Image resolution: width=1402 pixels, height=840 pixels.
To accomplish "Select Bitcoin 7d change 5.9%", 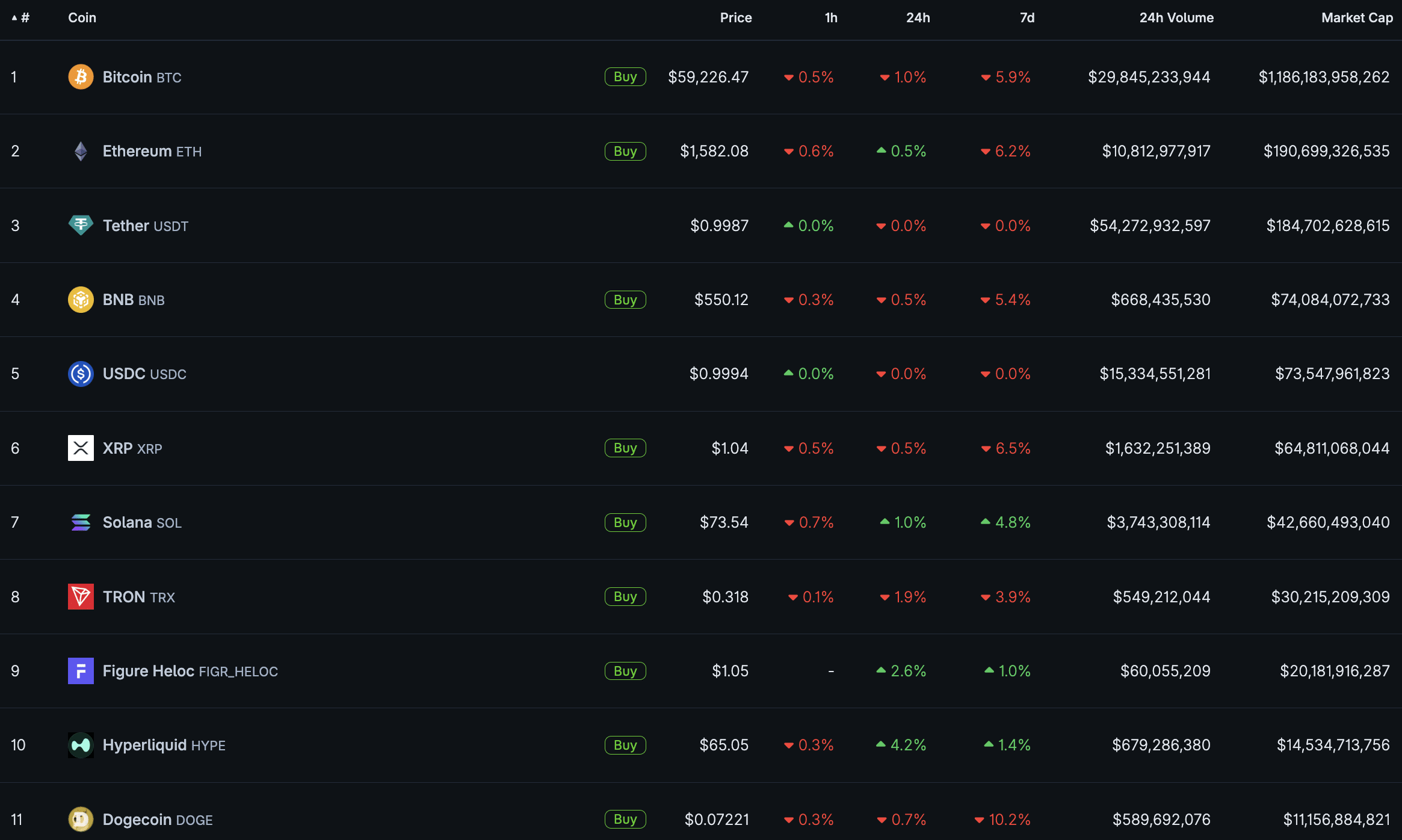I will 1006,77.
